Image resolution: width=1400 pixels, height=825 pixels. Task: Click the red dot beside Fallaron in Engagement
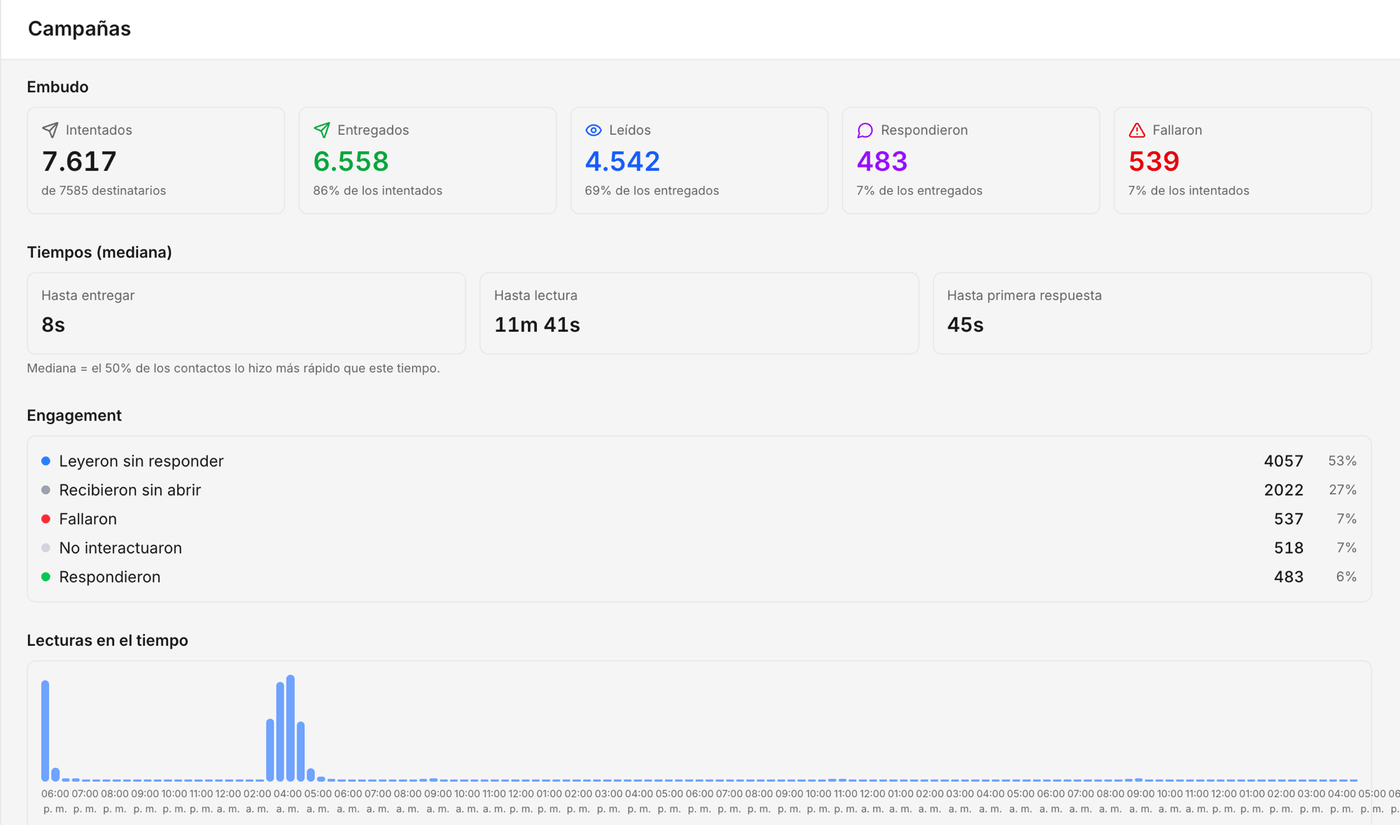tap(46, 519)
